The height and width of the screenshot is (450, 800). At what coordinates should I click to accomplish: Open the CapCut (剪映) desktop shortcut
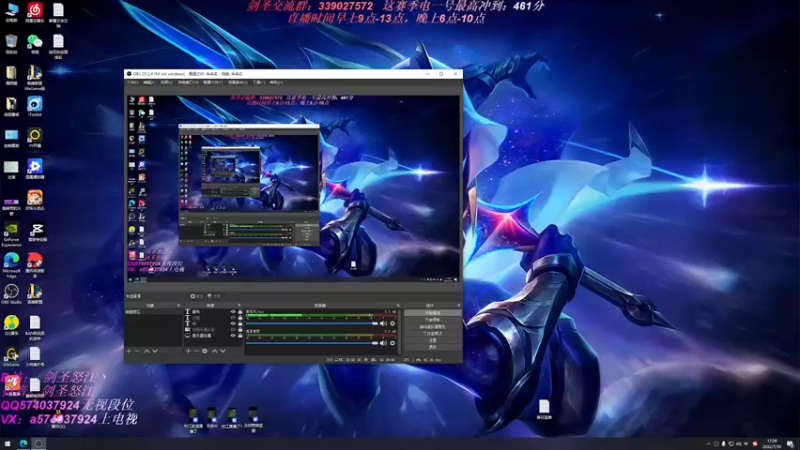click(x=37, y=232)
